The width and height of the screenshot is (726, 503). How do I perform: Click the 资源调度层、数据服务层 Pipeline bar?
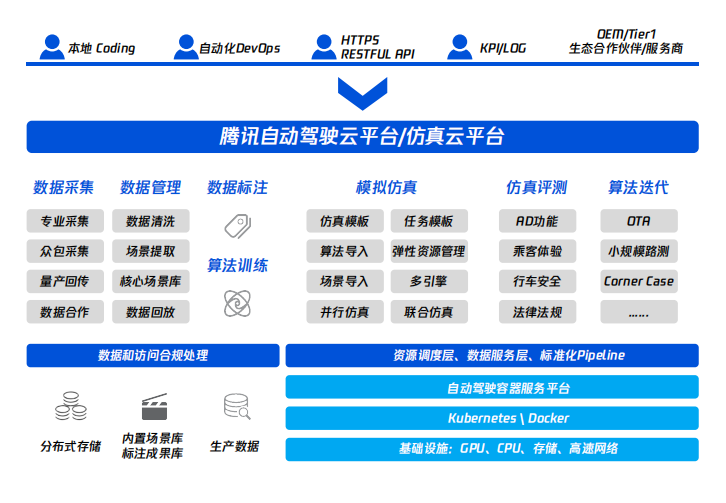pos(492,355)
